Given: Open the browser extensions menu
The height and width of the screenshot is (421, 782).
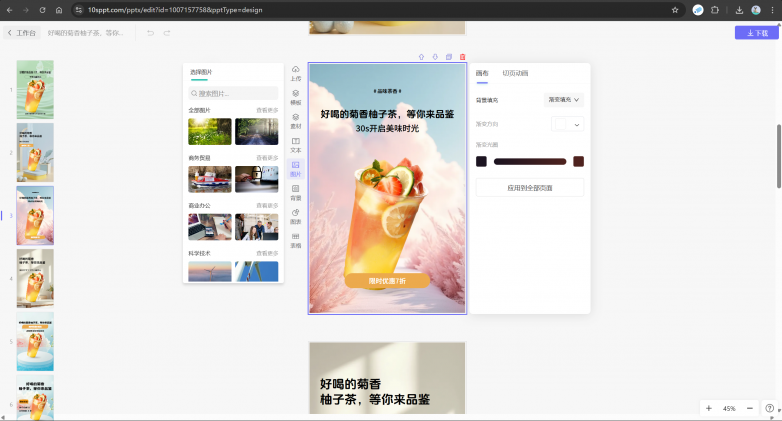Looking at the screenshot, I should (715, 10).
